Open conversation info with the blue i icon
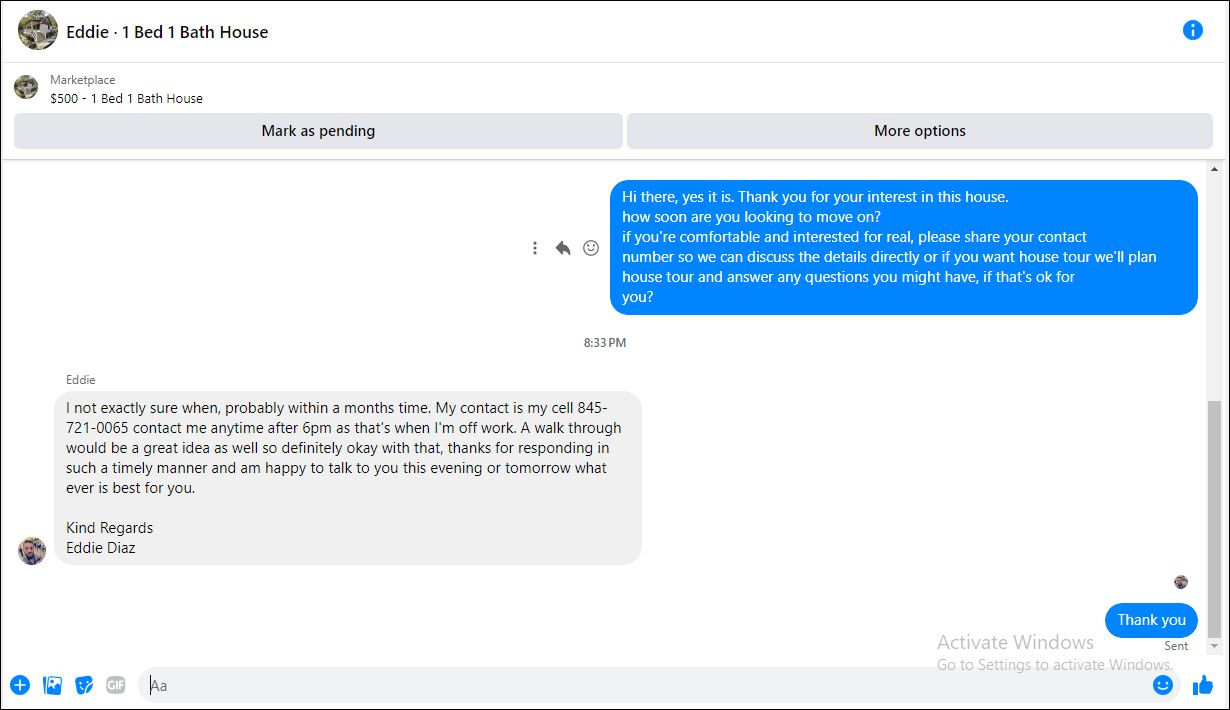Screen dimensions: 1230x710 pyautogui.click(x=1192, y=30)
